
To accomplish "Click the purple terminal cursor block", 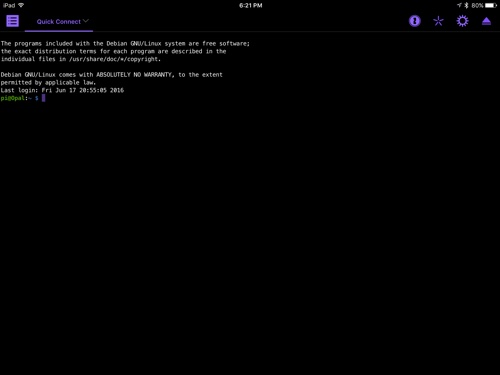I will pos(43,98).
